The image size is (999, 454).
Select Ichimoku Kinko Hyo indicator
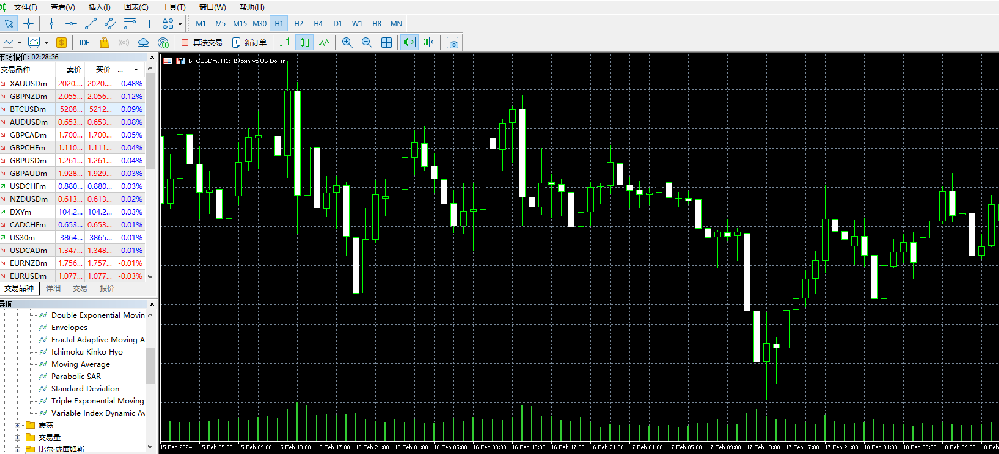(x=87, y=351)
